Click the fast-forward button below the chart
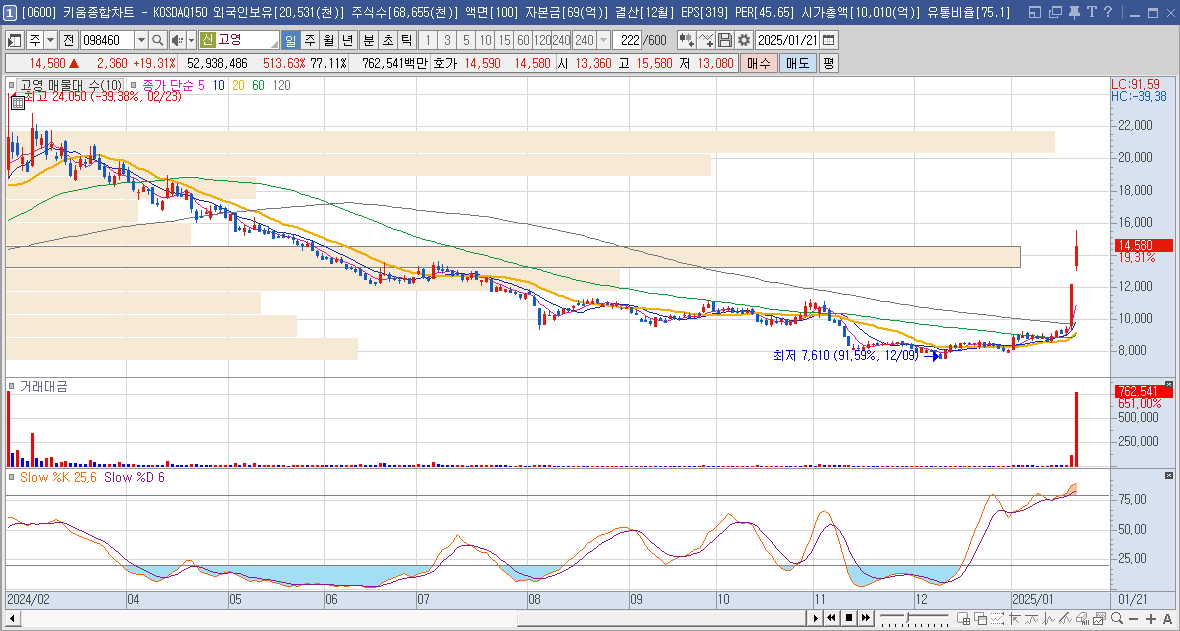 [x=866, y=618]
